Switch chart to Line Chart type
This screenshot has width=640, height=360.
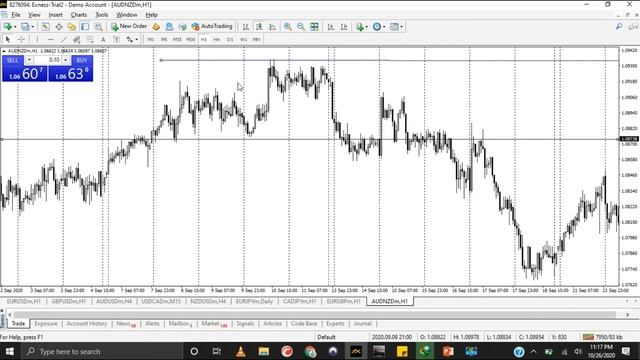[272, 27]
